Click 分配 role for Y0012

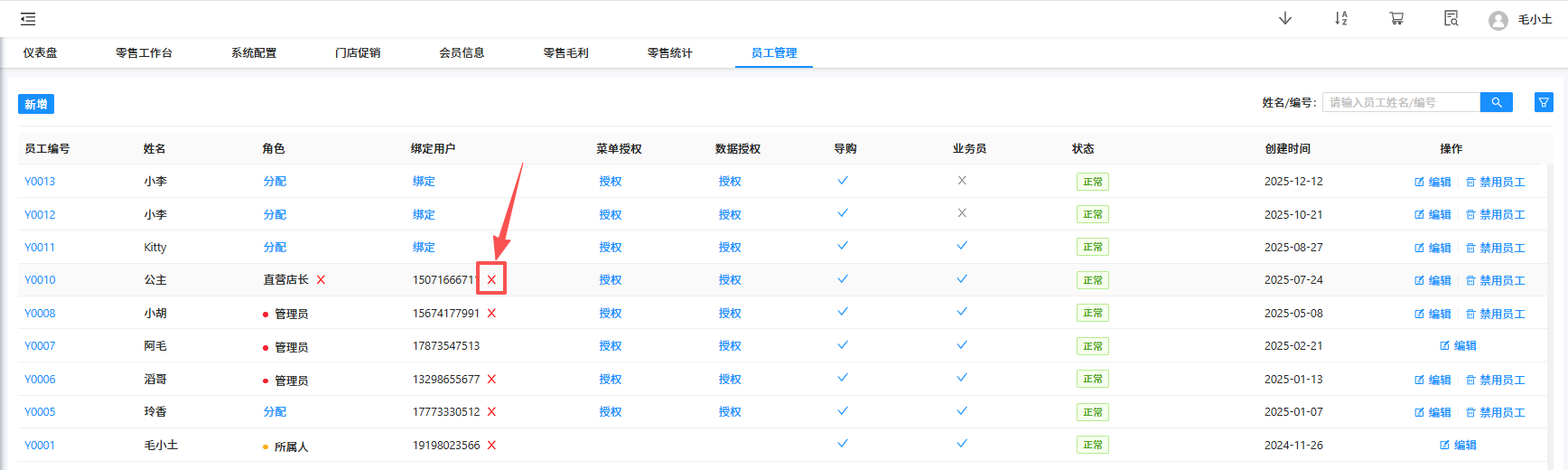point(275,214)
